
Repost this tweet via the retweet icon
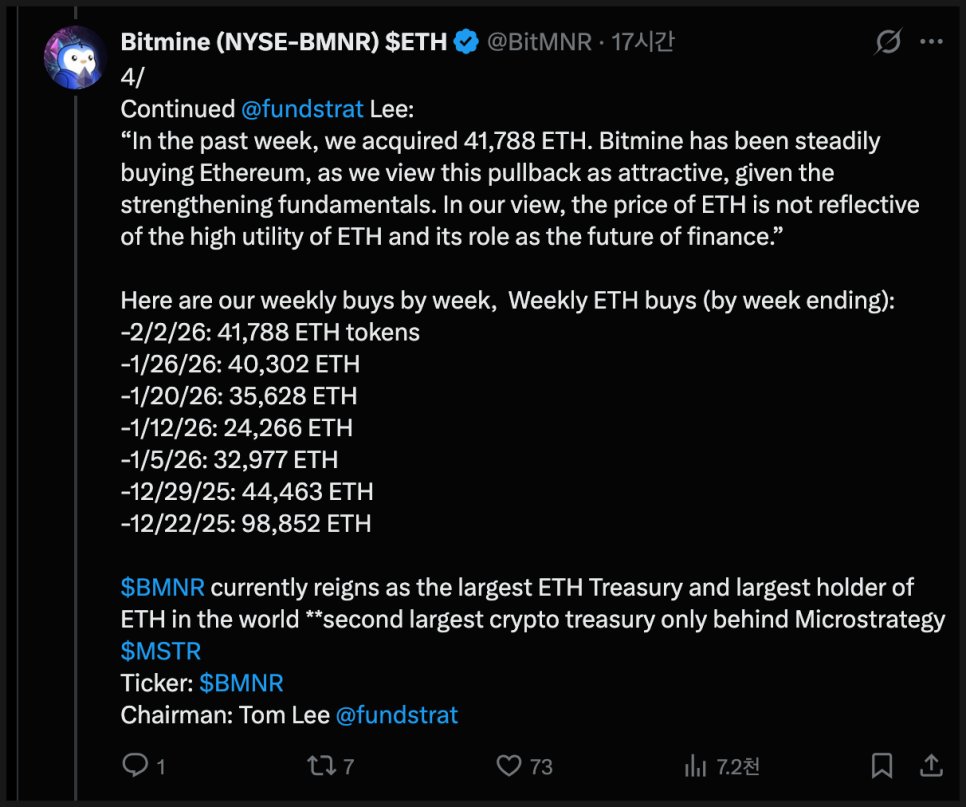click(322, 766)
